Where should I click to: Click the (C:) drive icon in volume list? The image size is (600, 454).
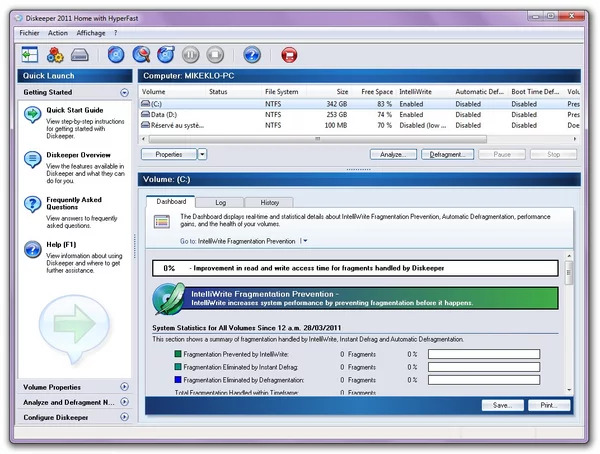pyautogui.click(x=145, y=103)
